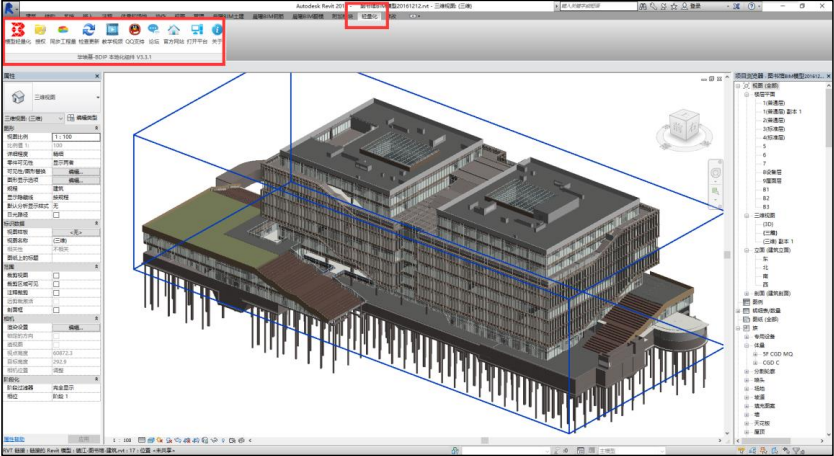Viewport: 834px width, 456px height.
Task: Toggle the 剖面框 section box checkbox
Action: [x=56, y=310]
